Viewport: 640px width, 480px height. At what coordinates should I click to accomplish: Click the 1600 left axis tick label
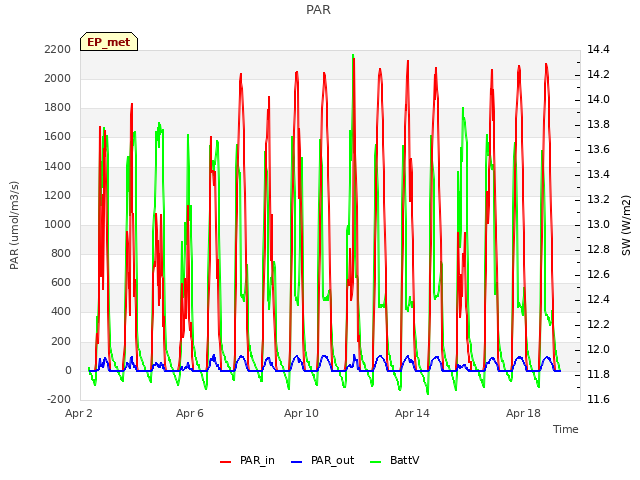coord(58,137)
